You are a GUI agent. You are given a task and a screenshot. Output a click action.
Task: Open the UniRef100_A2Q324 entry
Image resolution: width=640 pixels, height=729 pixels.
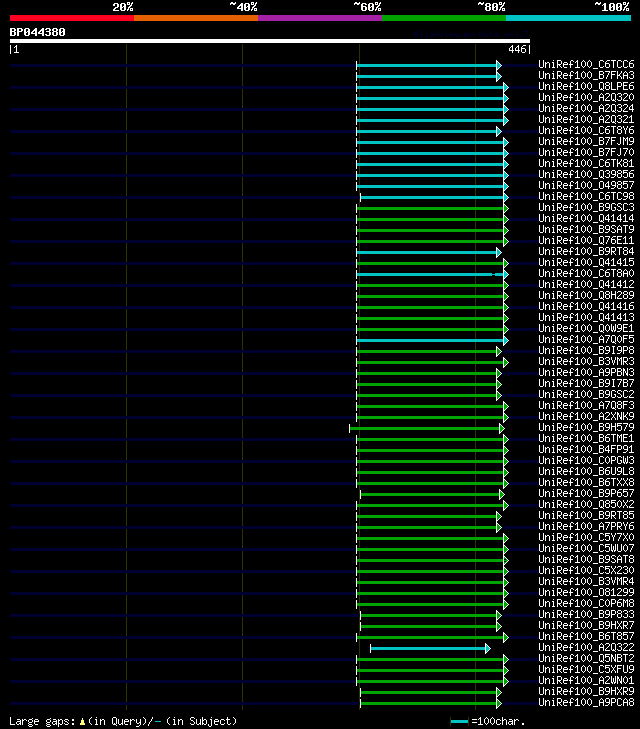[x=586, y=108]
